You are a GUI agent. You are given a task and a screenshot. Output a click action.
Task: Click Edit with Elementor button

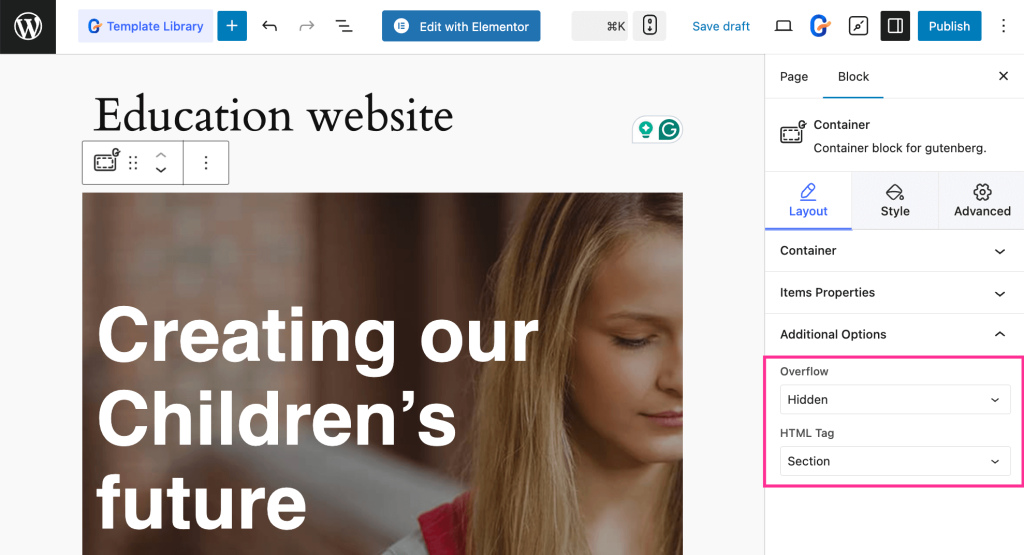coord(461,26)
